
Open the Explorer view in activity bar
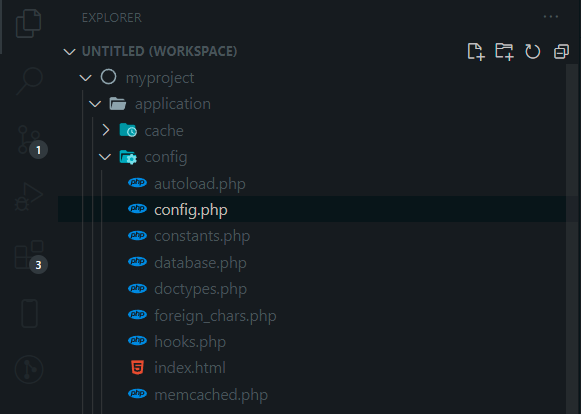29,24
